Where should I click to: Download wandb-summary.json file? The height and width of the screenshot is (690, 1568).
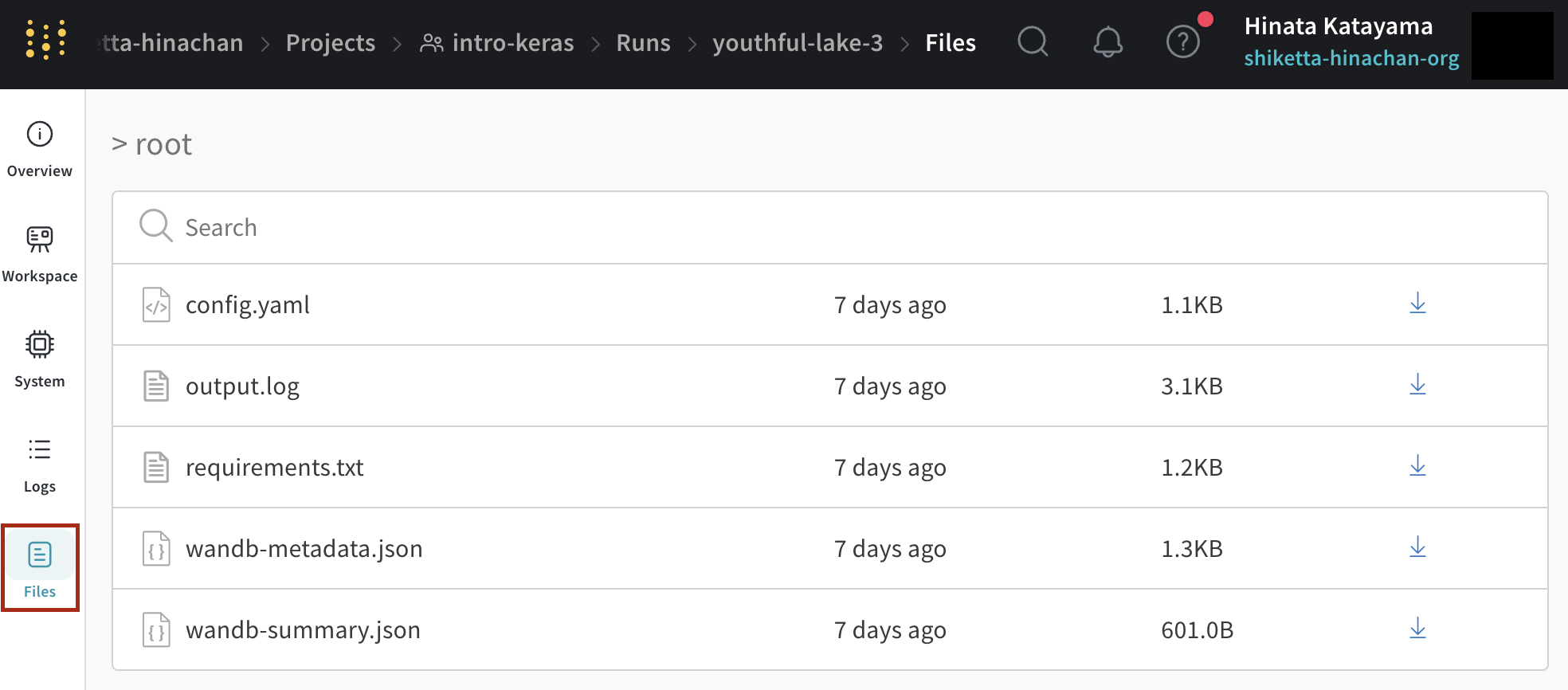pyautogui.click(x=1417, y=629)
